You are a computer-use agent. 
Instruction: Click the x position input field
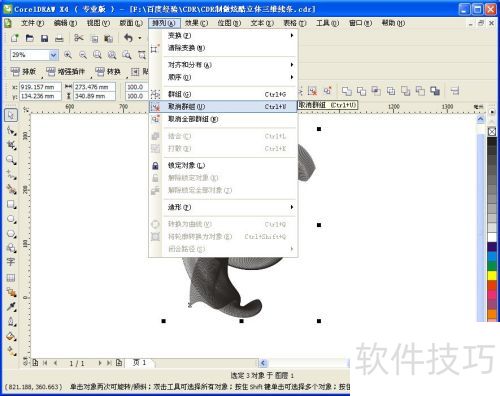tap(40, 87)
